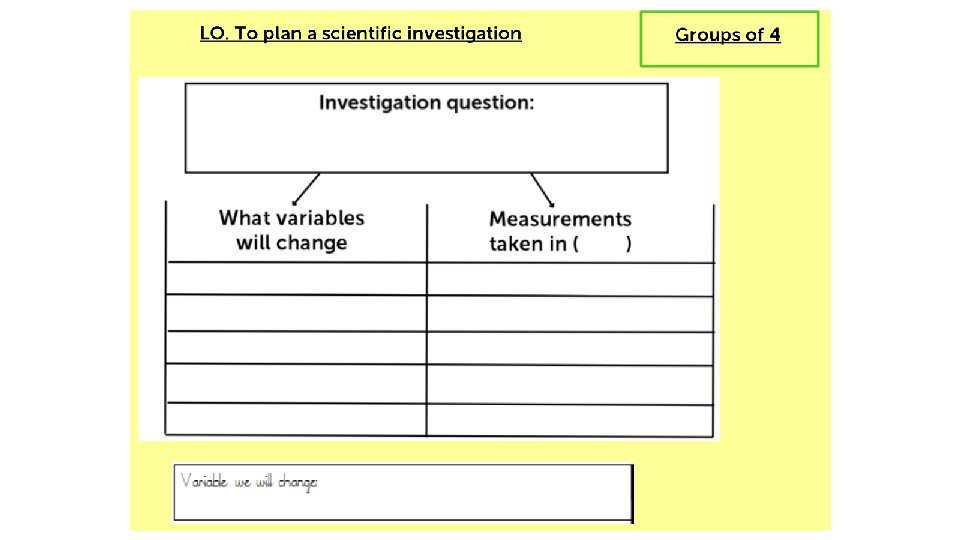960x540 pixels.
Task: Select the Measurements taken in header
Action: (560, 231)
